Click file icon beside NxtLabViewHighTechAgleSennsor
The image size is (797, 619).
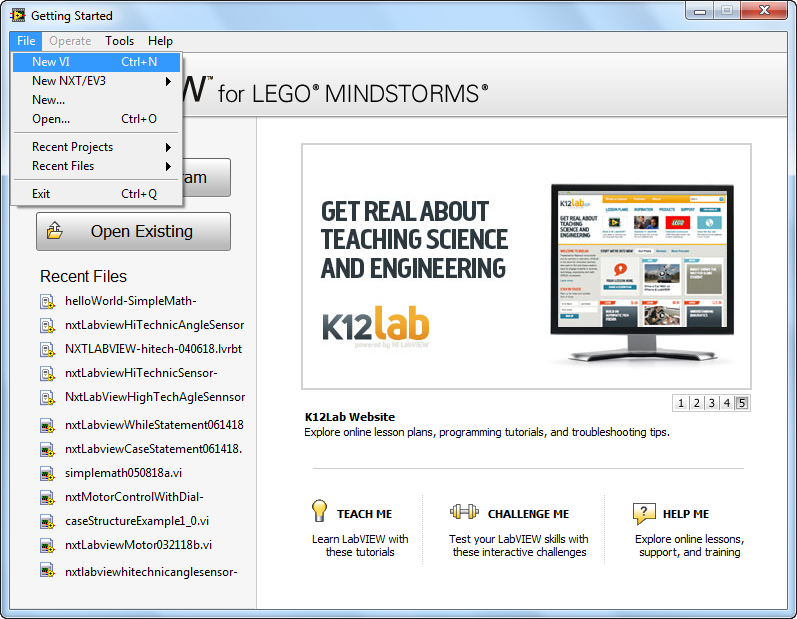(47, 397)
